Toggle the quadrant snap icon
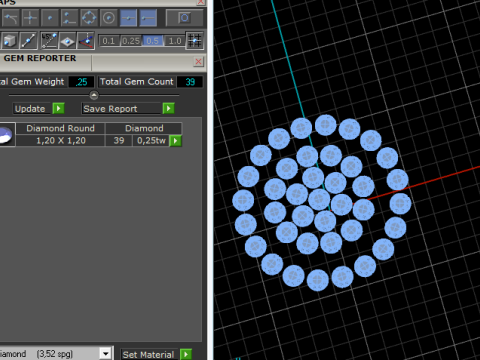The width and height of the screenshot is (480, 360). click(x=89, y=18)
